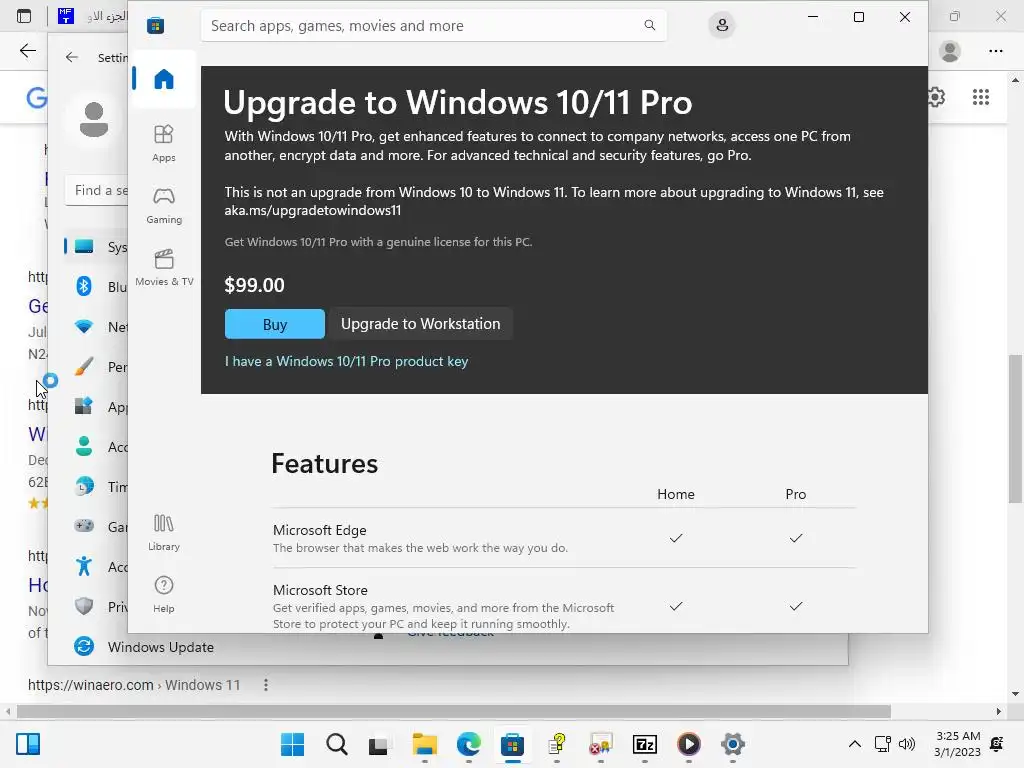Click Upgrade to Workstation button
1024x768 pixels.
421,324
